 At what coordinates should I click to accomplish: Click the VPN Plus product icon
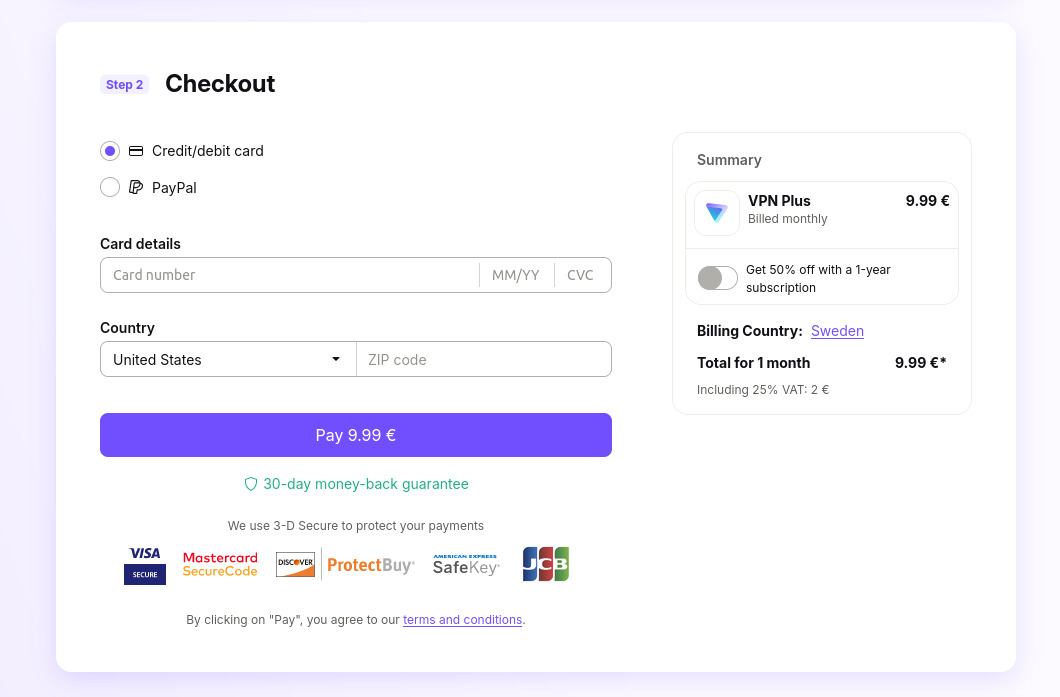(x=717, y=212)
